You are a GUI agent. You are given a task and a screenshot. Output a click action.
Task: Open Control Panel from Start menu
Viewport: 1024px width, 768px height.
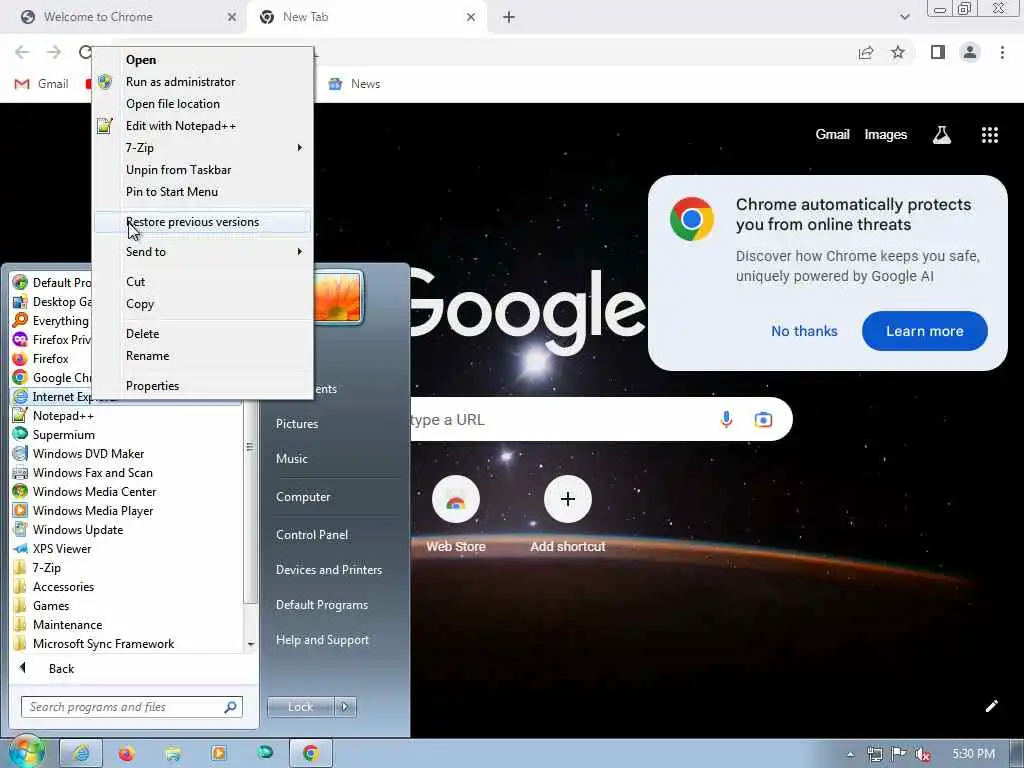[x=312, y=534]
